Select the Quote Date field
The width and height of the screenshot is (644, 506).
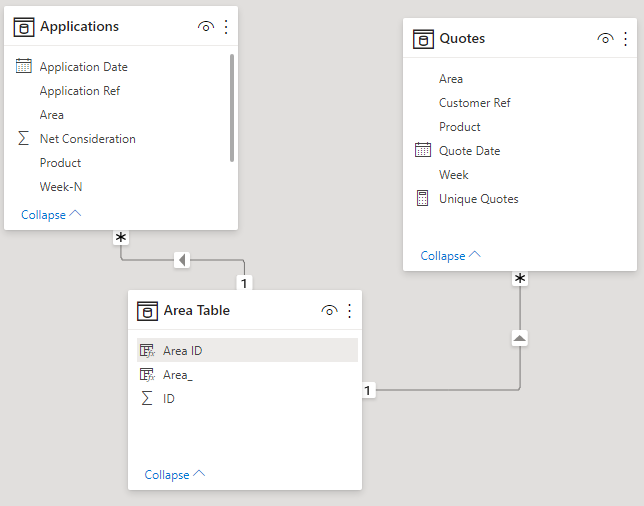click(x=469, y=150)
